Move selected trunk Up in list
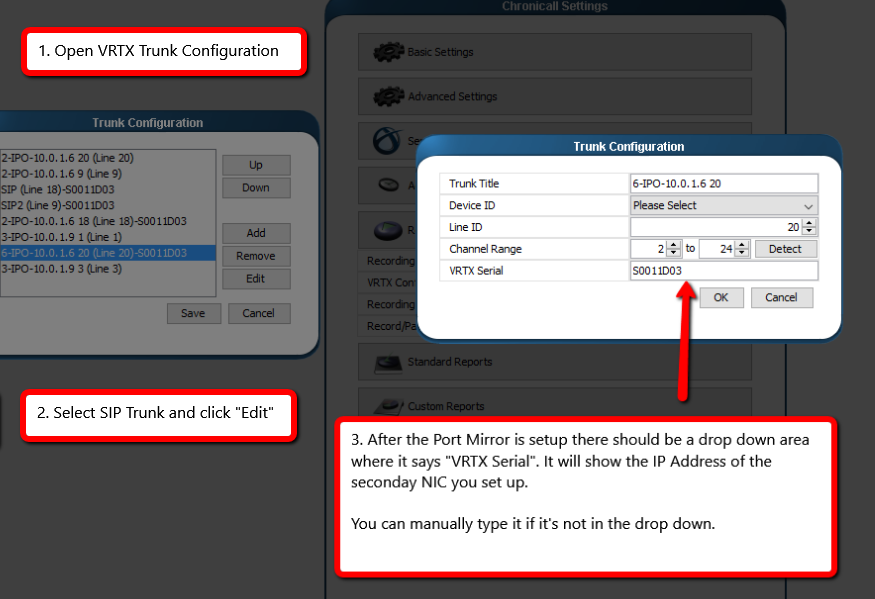 (x=256, y=165)
